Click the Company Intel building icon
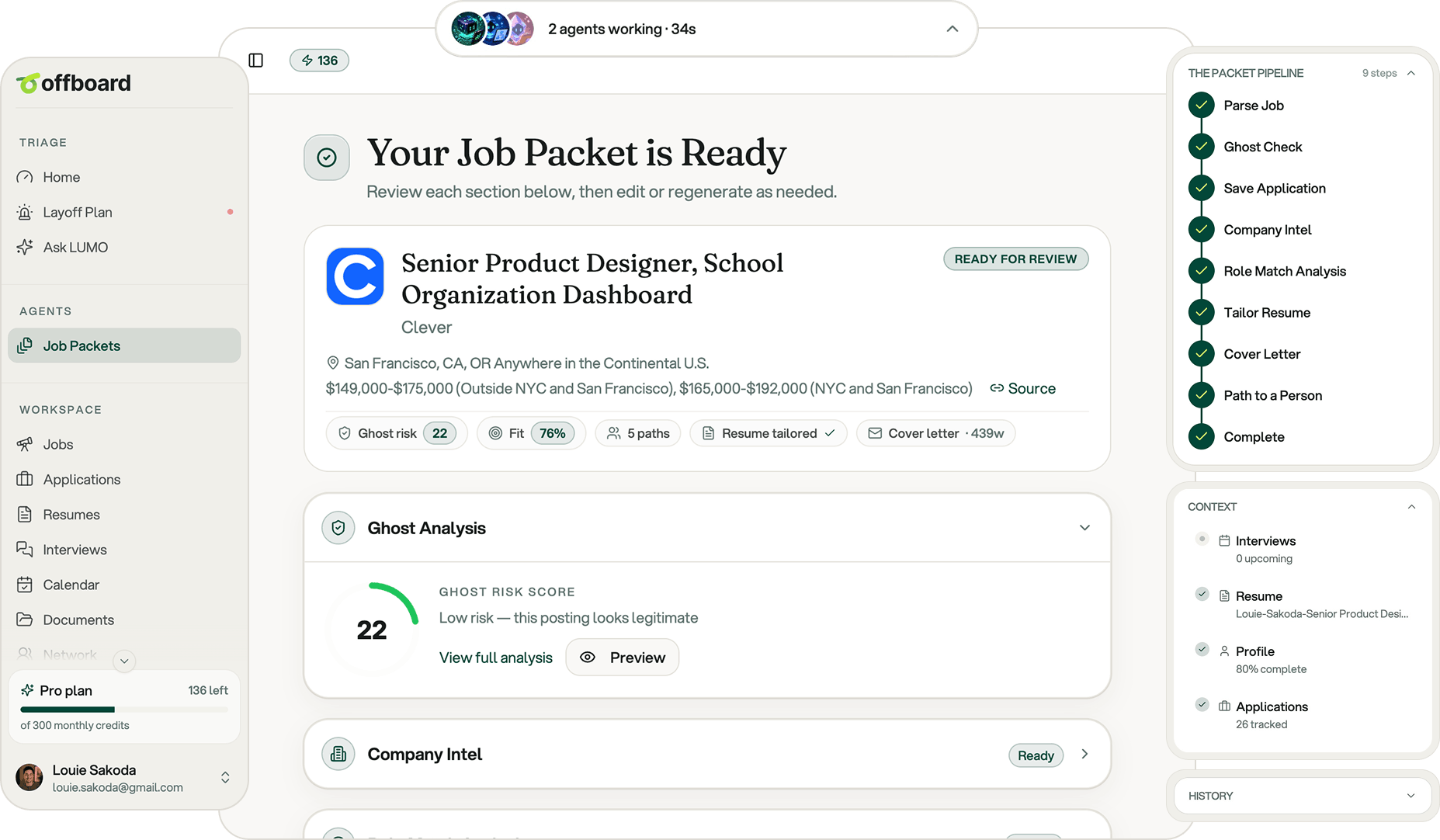 click(x=338, y=754)
